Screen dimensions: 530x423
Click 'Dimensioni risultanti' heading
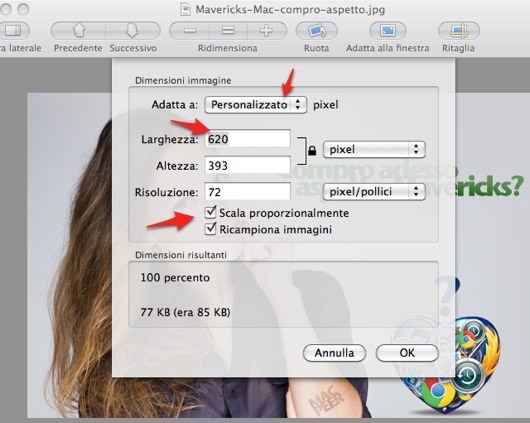[180, 255]
